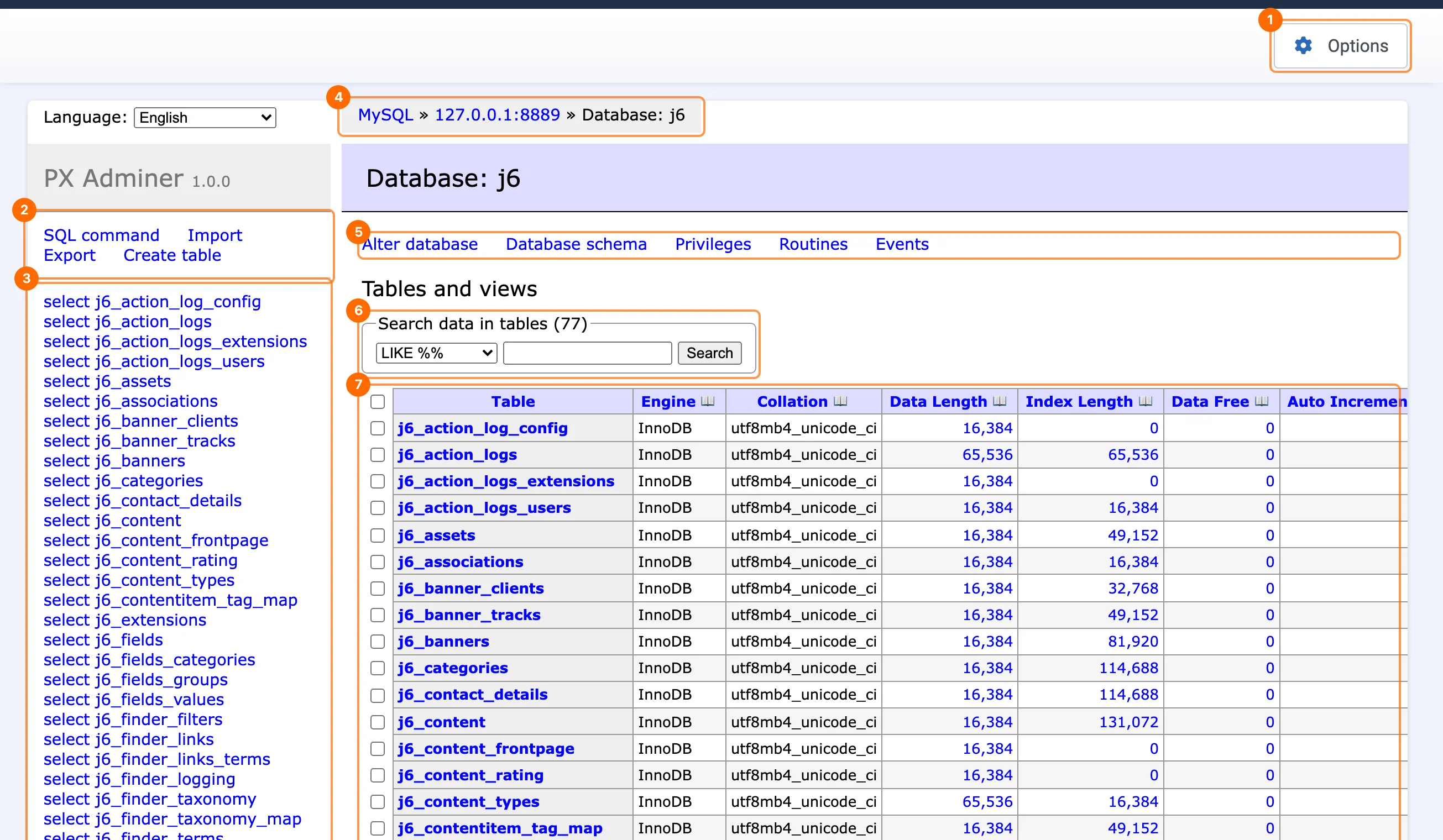1443x840 pixels.
Task: Check the j6_content row checkbox
Action: (378, 722)
